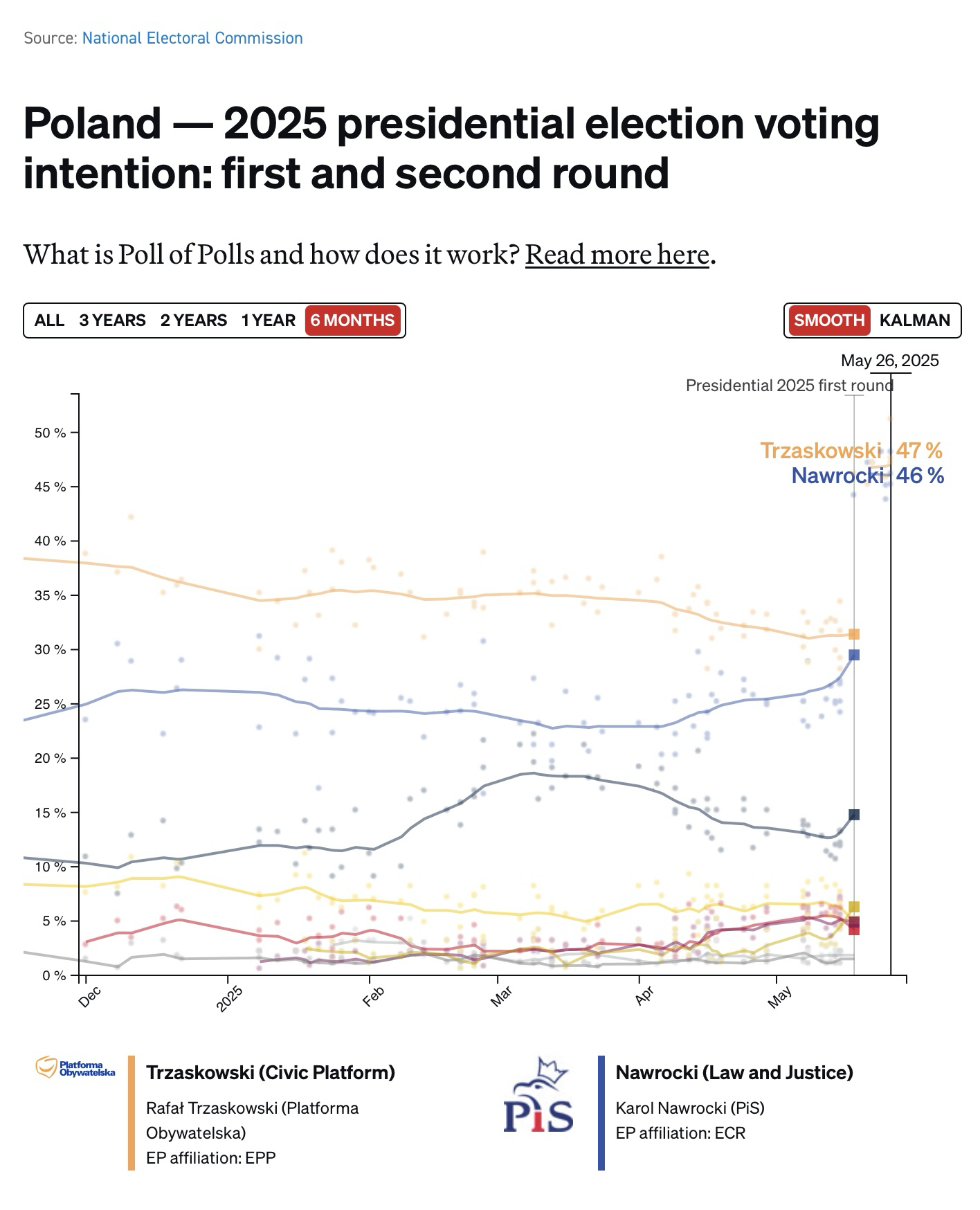This screenshot has width=980, height=1210.
Task: Click the yellow end marker square
Action: 854,907
